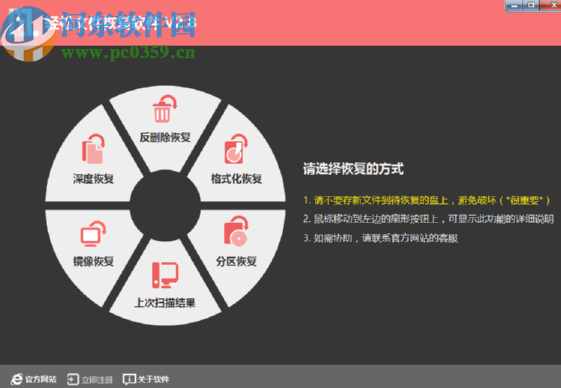Click the image recovery monitor icon
This screenshot has width=561, height=388.
(x=93, y=234)
